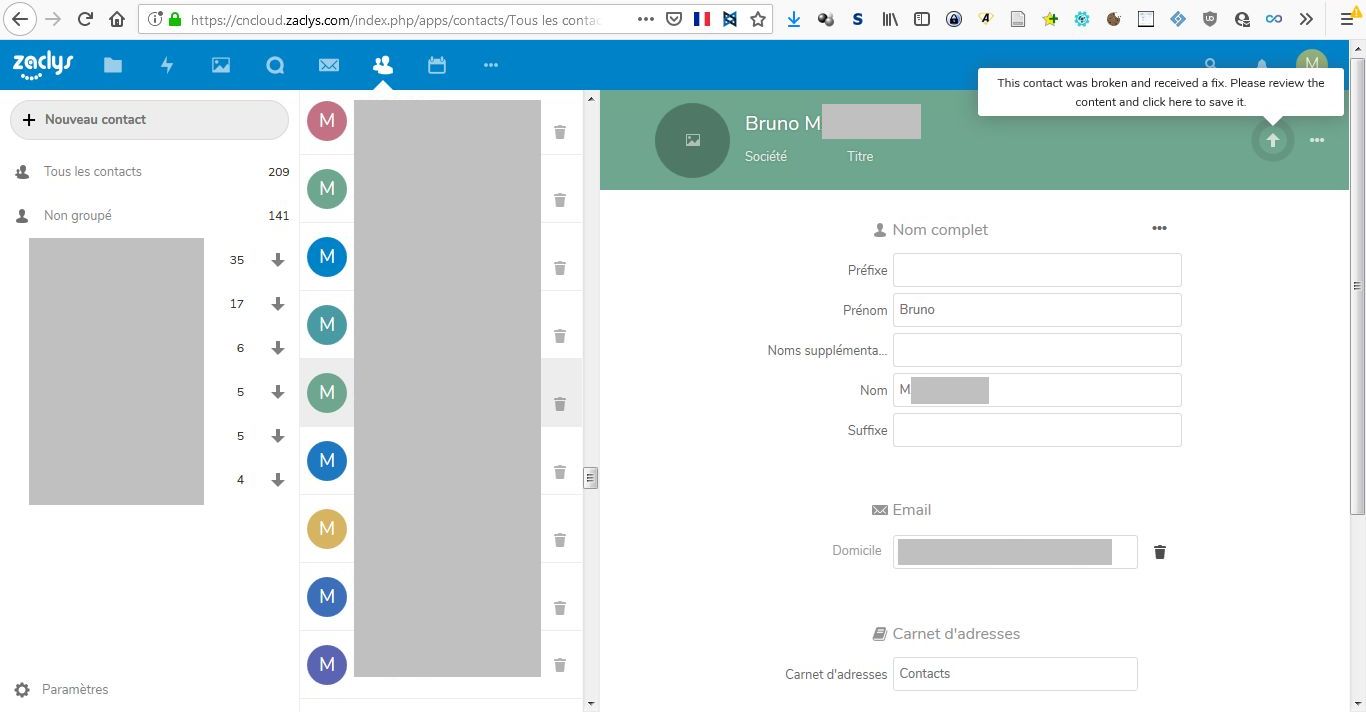Select the Carnet d'adresses Contacts field
This screenshot has width=1366, height=712.
click(1014, 674)
